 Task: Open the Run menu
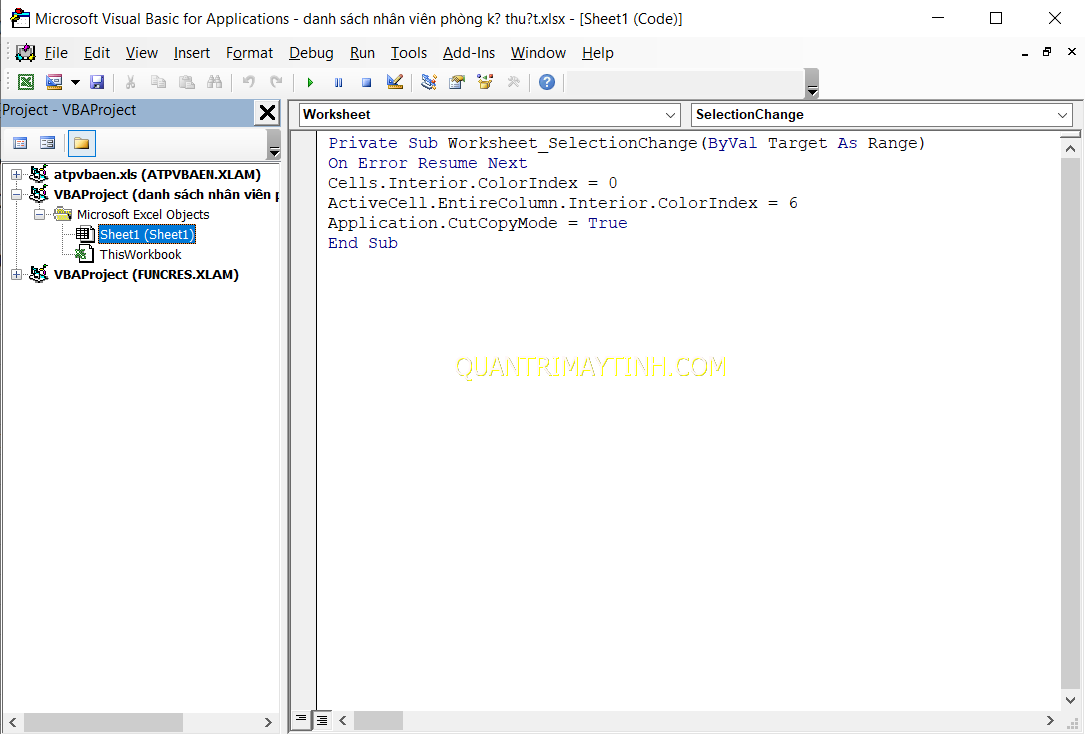point(362,53)
